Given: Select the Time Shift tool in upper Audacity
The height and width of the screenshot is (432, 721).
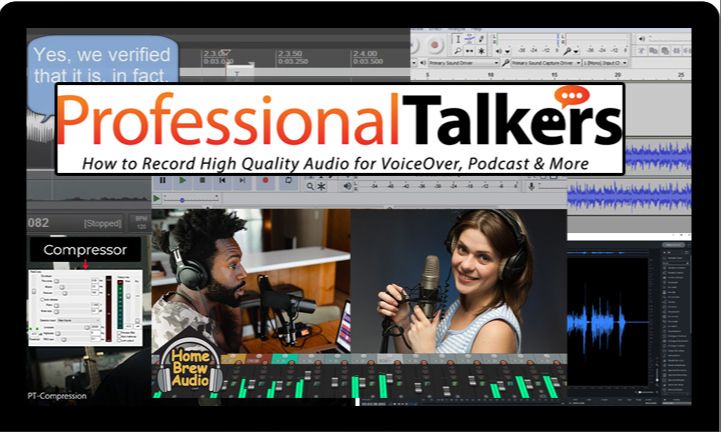Looking at the screenshot, I should (x=469, y=51).
